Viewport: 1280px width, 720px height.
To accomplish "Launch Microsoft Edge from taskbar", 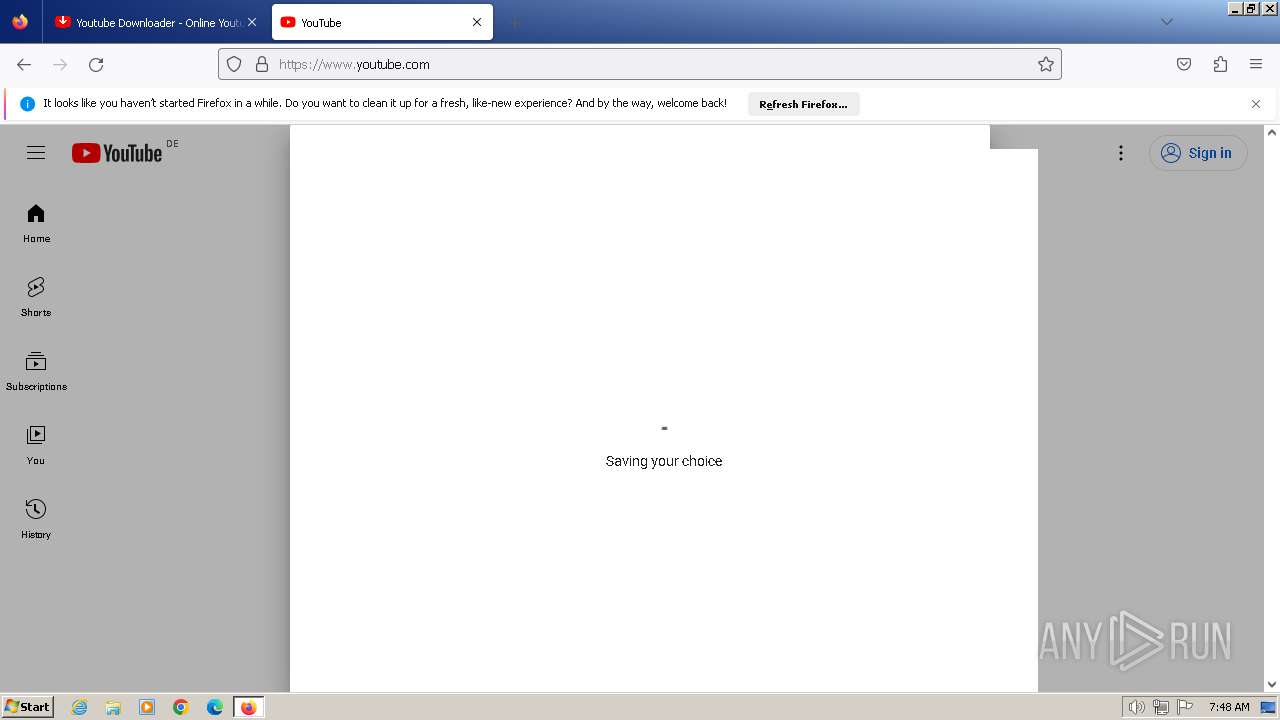I will click(215, 707).
